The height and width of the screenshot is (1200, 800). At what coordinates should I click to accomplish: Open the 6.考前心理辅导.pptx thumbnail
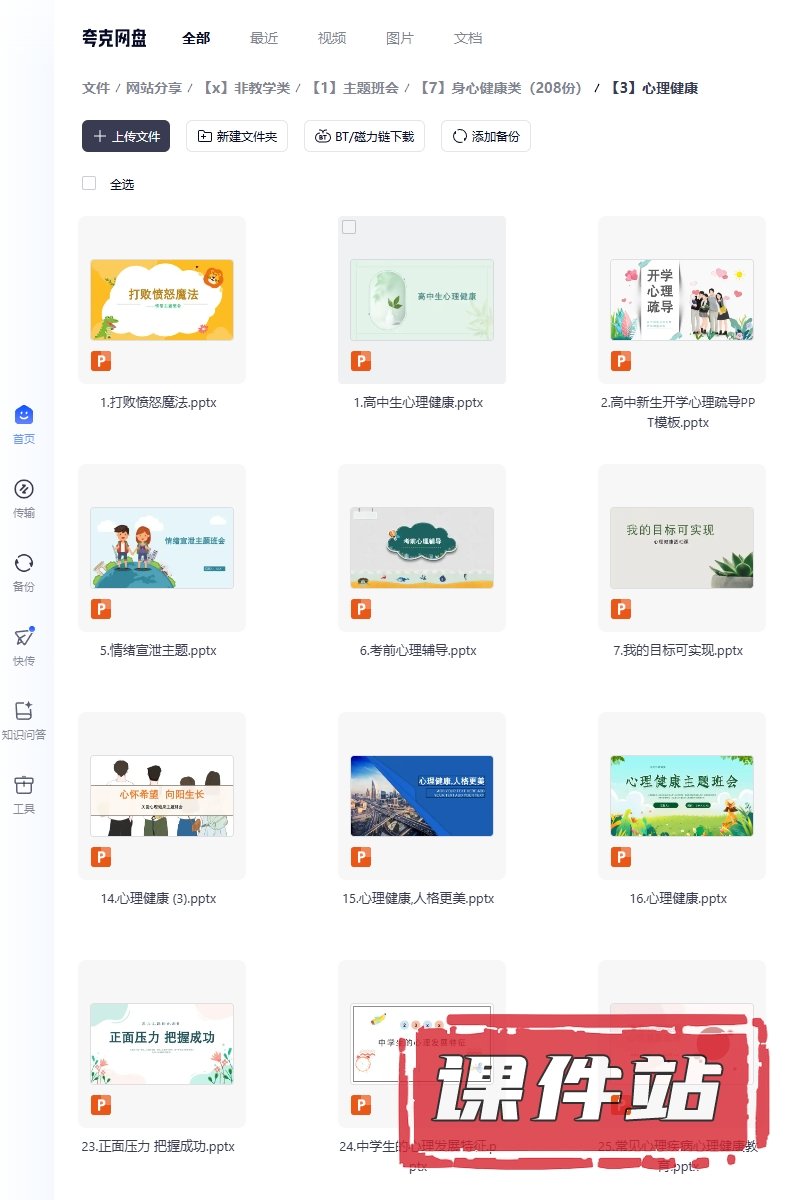[422, 547]
